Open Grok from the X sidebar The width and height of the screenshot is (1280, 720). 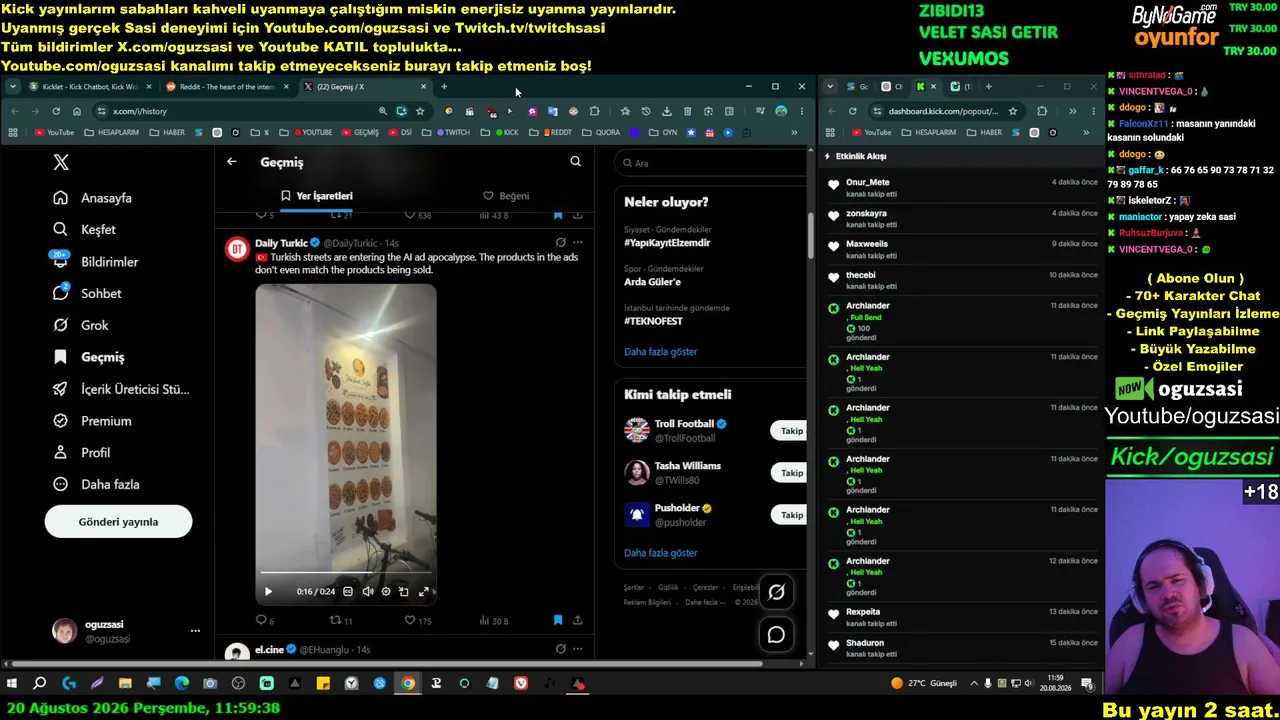(81, 325)
